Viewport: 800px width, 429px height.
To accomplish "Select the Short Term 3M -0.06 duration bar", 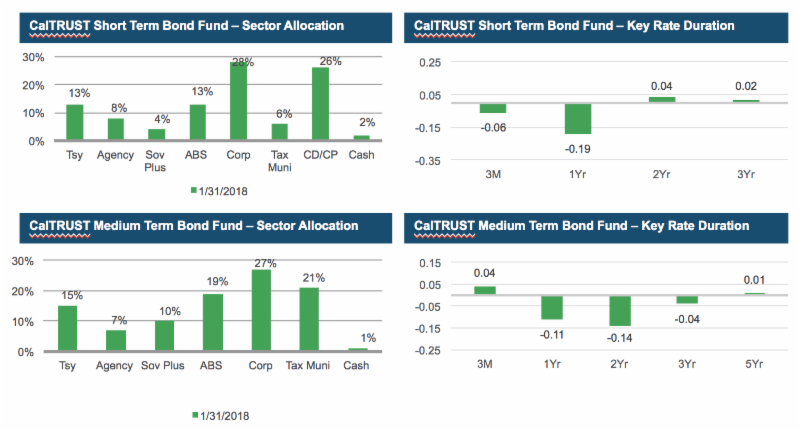I will coord(492,107).
